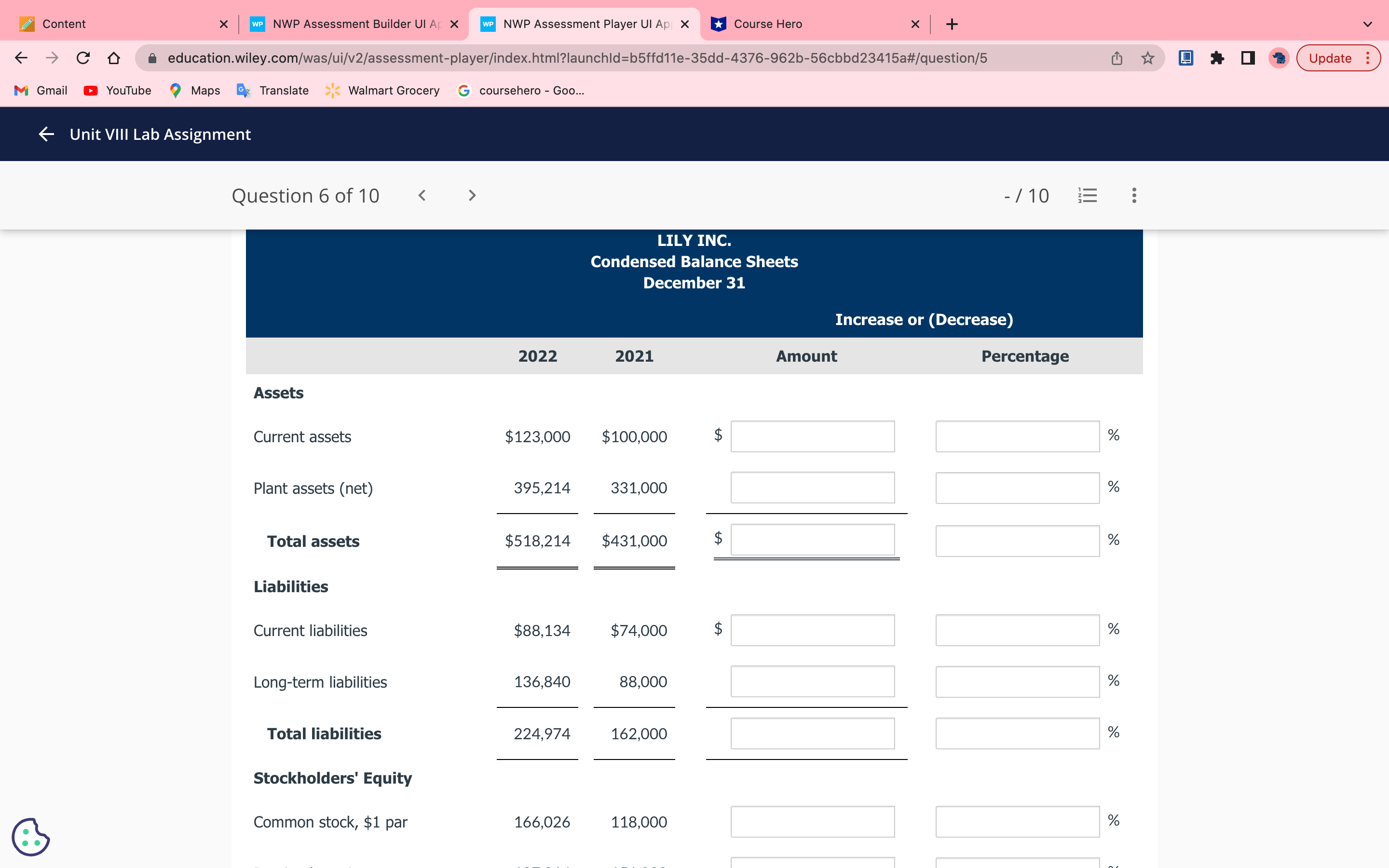Image resolution: width=1389 pixels, height=868 pixels.
Task: Open the browser extensions puzzle icon
Action: coord(1217,57)
